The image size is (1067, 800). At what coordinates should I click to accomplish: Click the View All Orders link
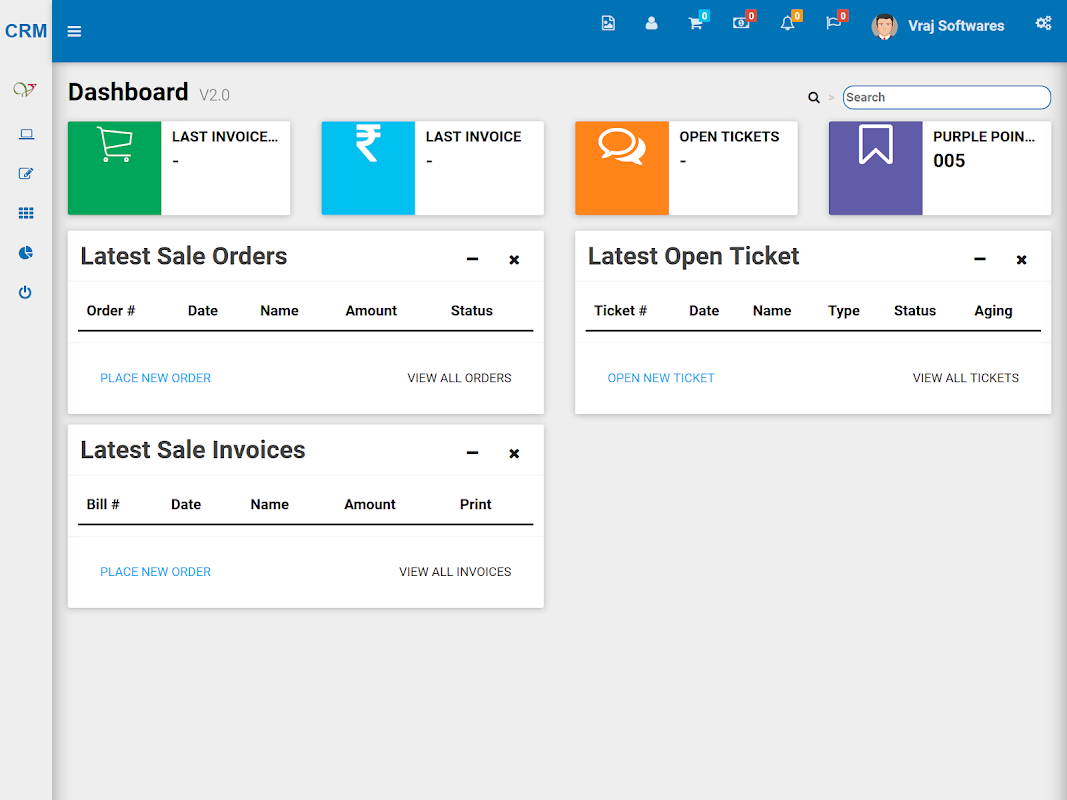459,378
